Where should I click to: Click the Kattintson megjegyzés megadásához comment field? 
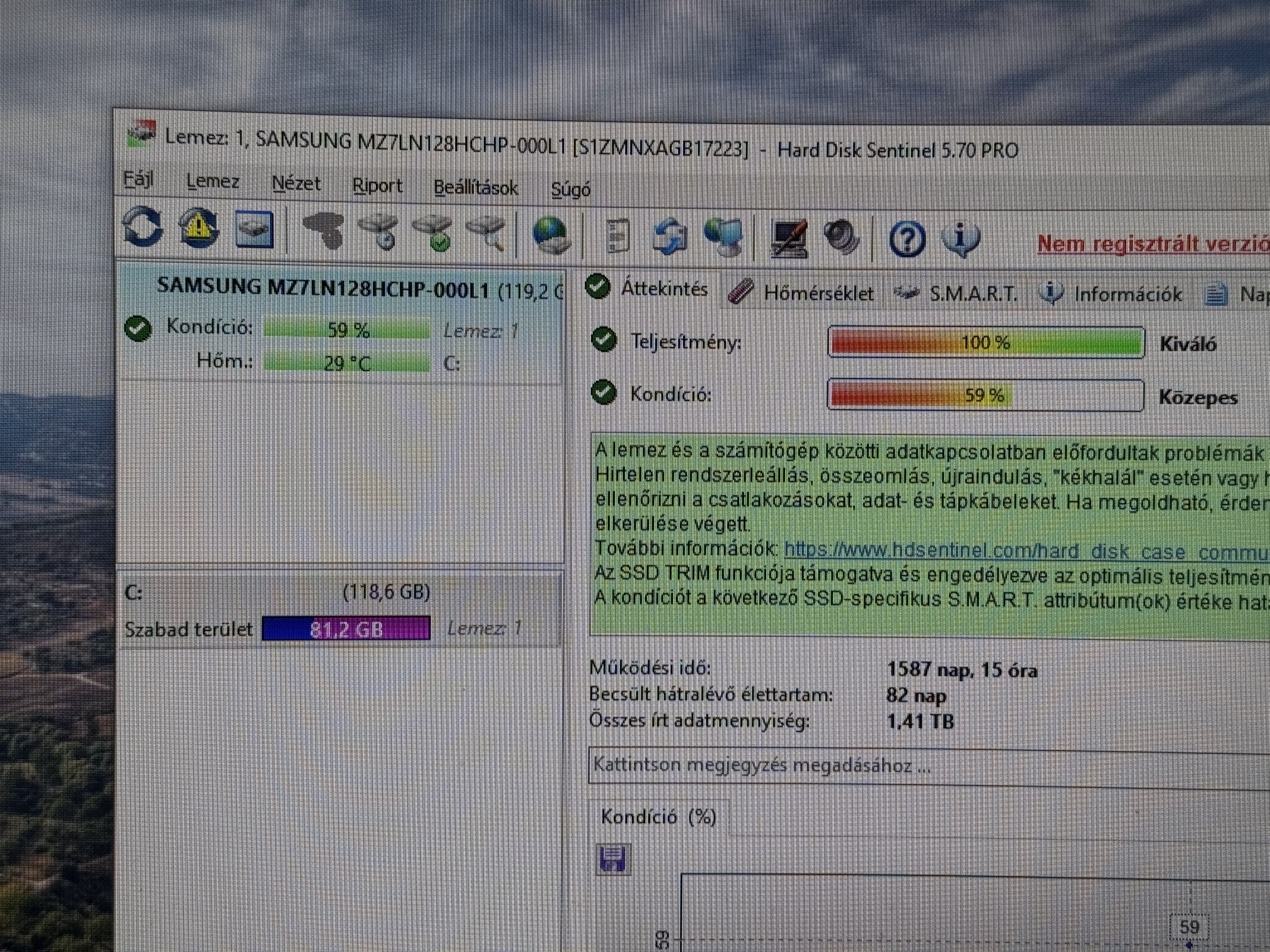point(929,765)
